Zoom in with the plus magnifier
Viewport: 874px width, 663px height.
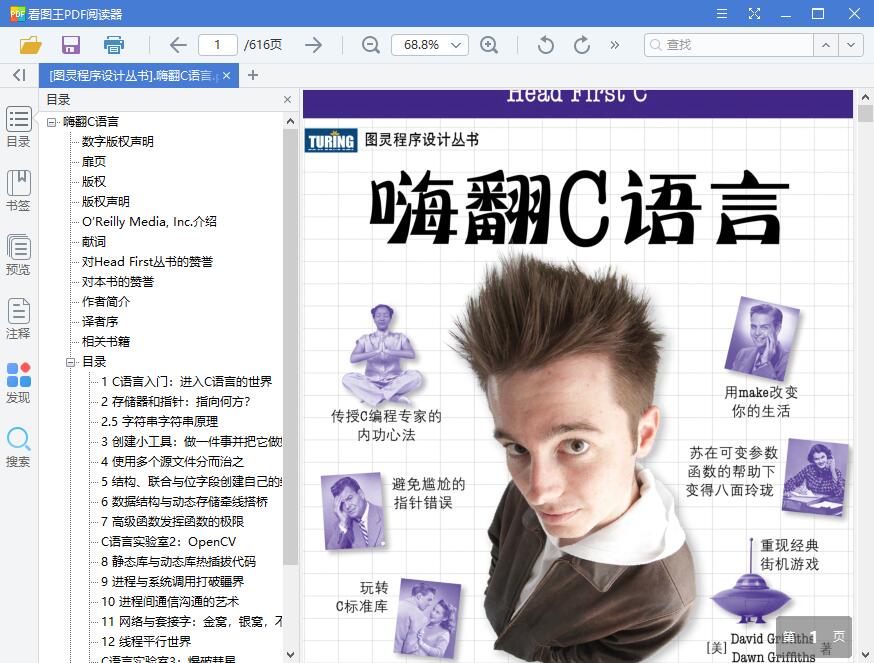click(489, 45)
